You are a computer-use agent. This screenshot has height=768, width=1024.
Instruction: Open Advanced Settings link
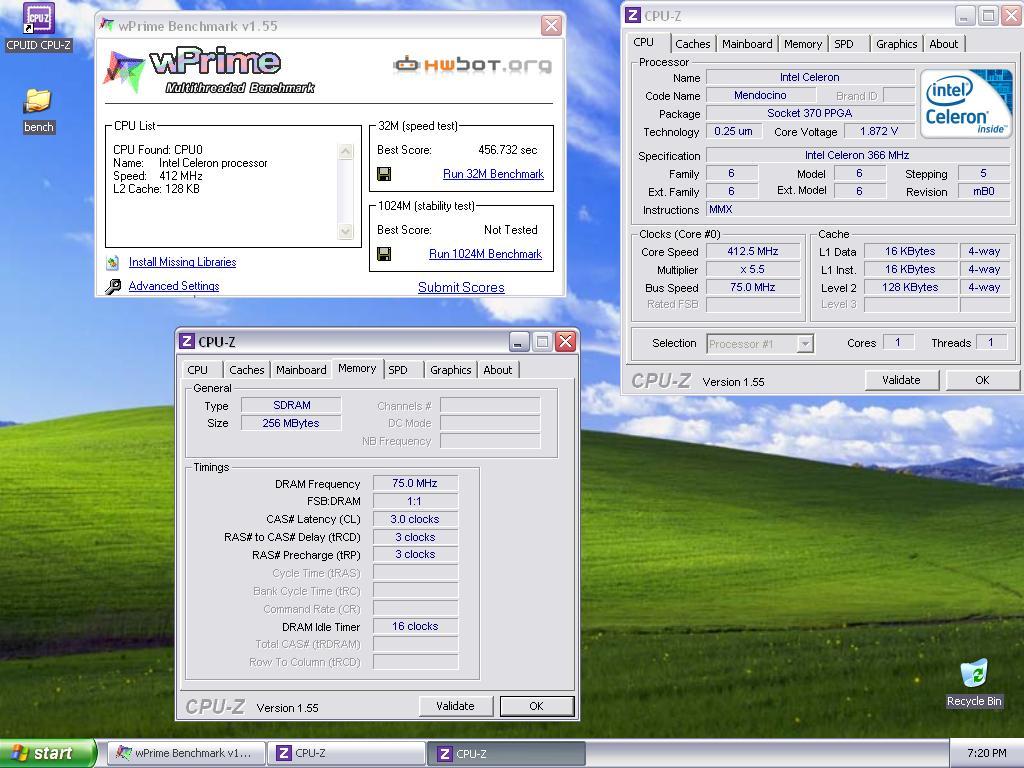pos(174,286)
